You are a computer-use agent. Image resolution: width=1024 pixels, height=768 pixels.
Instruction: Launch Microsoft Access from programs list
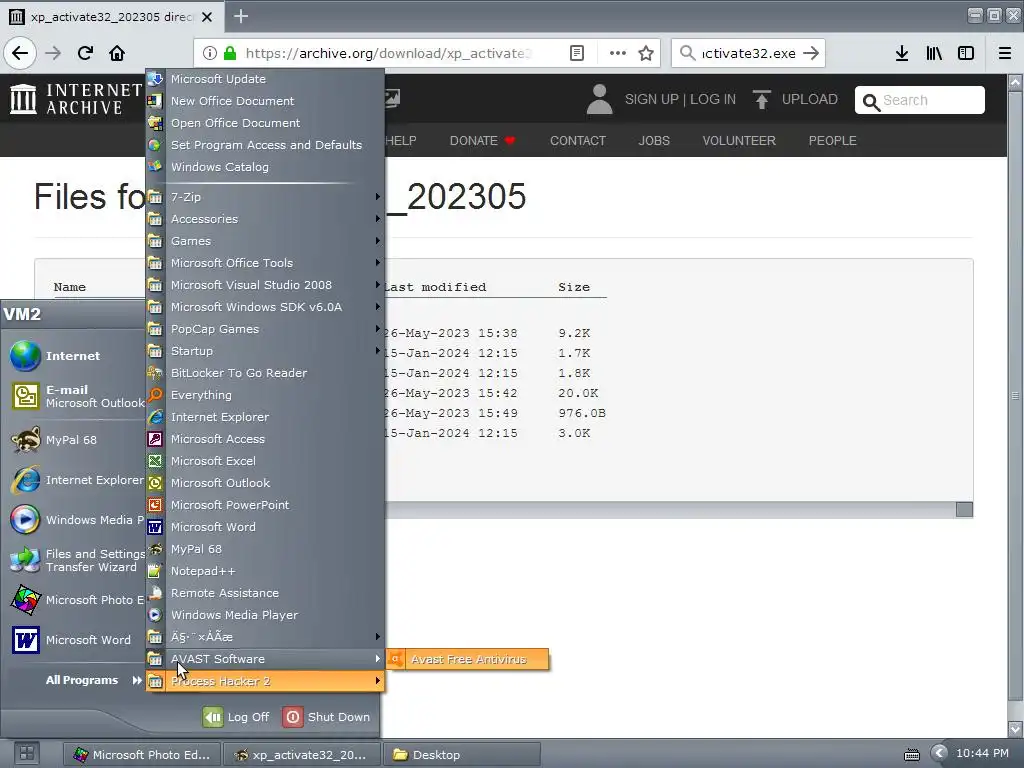pyautogui.click(x=264, y=439)
